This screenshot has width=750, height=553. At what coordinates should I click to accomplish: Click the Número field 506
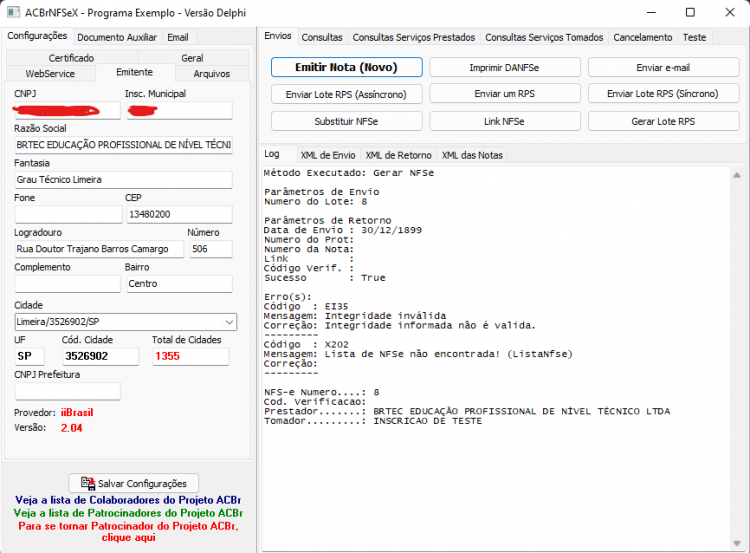click(211, 249)
